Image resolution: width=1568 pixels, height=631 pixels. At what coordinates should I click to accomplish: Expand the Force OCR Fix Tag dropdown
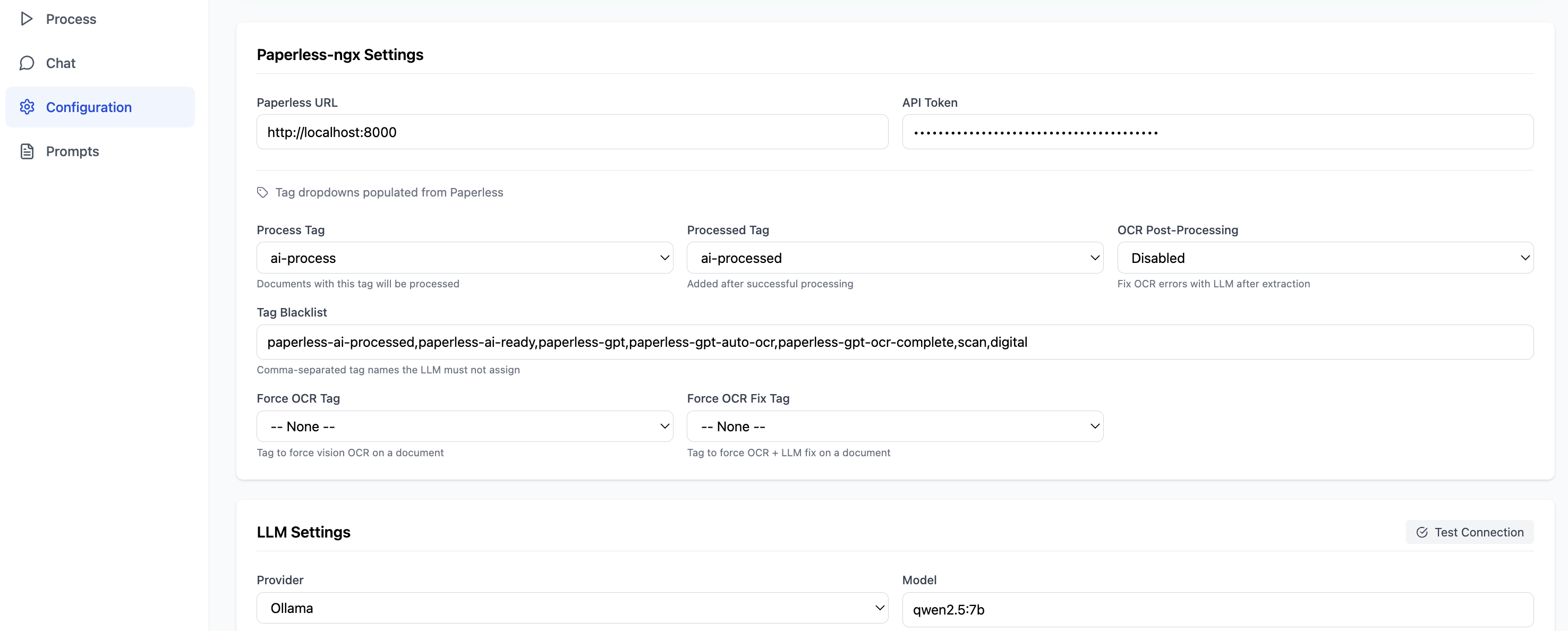click(x=895, y=427)
